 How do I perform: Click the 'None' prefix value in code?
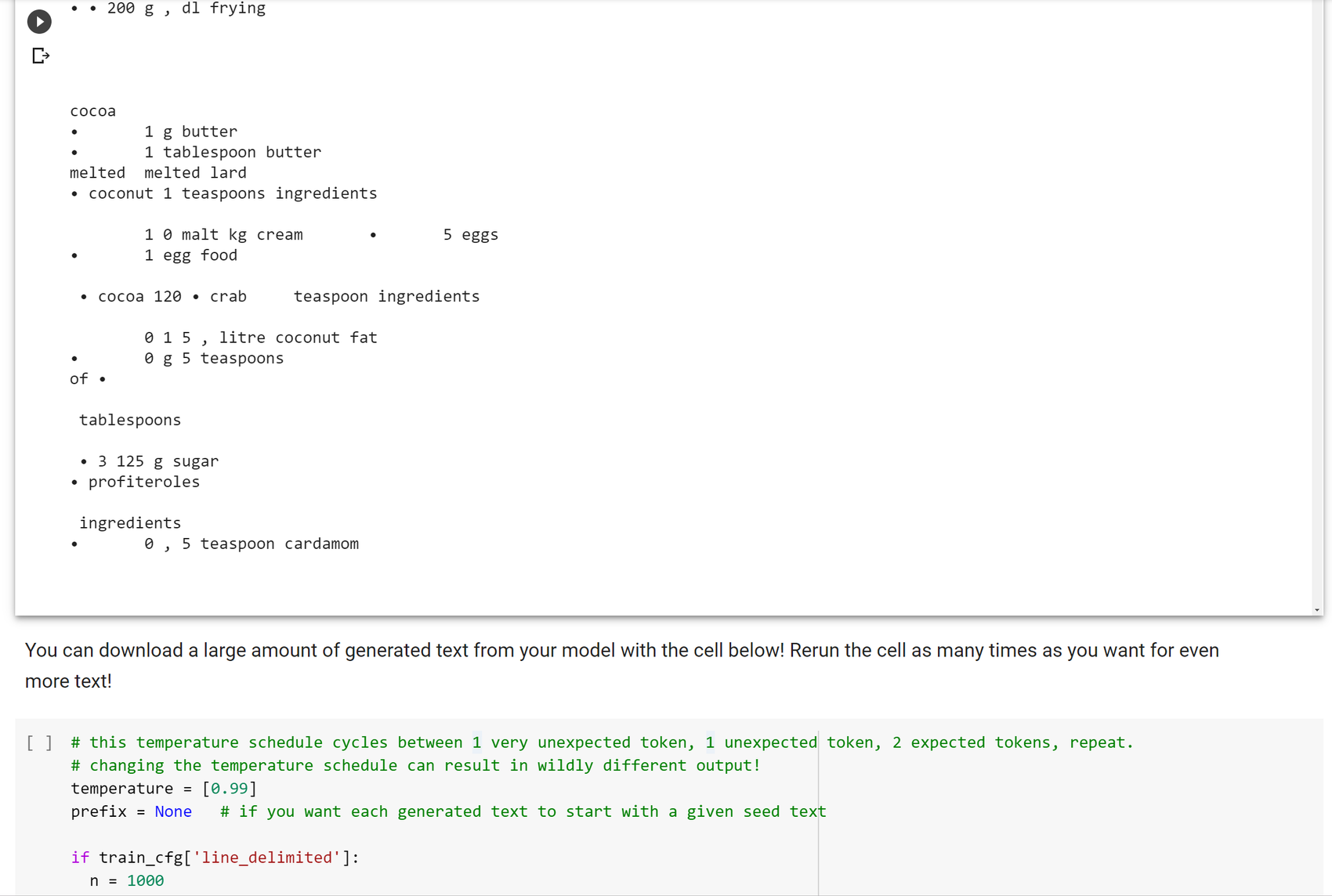pos(173,811)
